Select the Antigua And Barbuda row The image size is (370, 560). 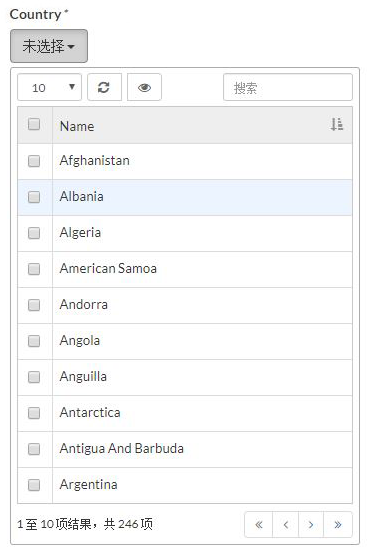tap(185, 449)
